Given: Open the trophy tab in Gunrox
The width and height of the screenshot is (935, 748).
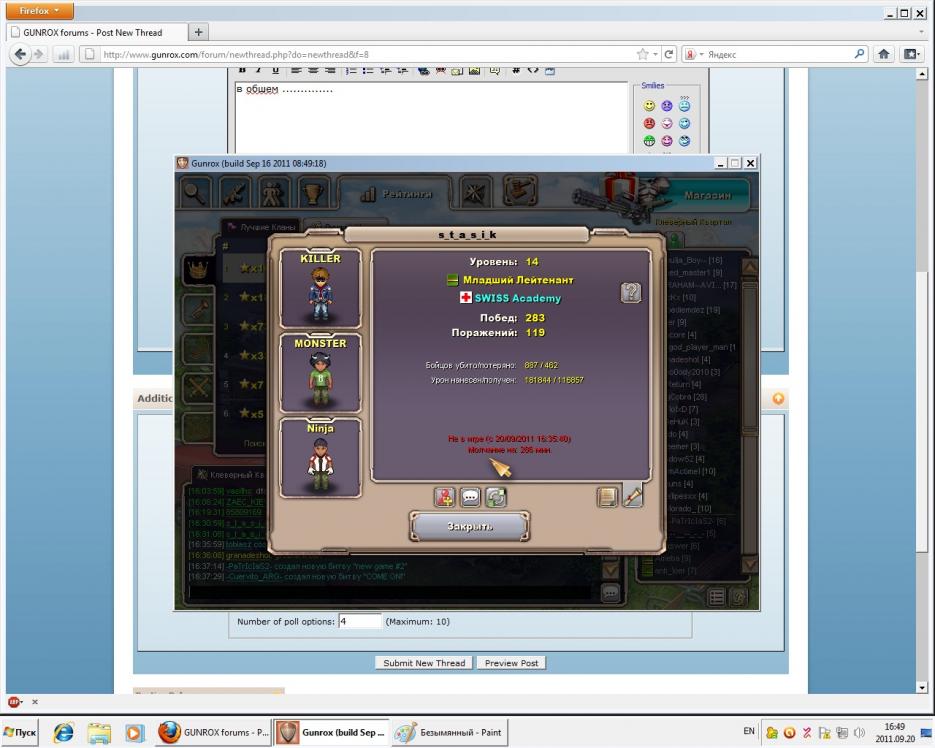Looking at the screenshot, I should click(313, 193).
